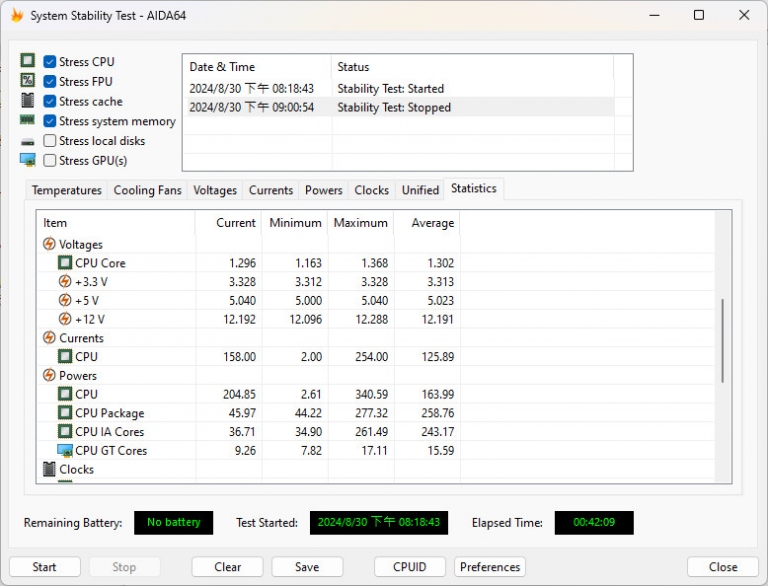
Task: Open the Currents tab
Action: pos(271,190)
